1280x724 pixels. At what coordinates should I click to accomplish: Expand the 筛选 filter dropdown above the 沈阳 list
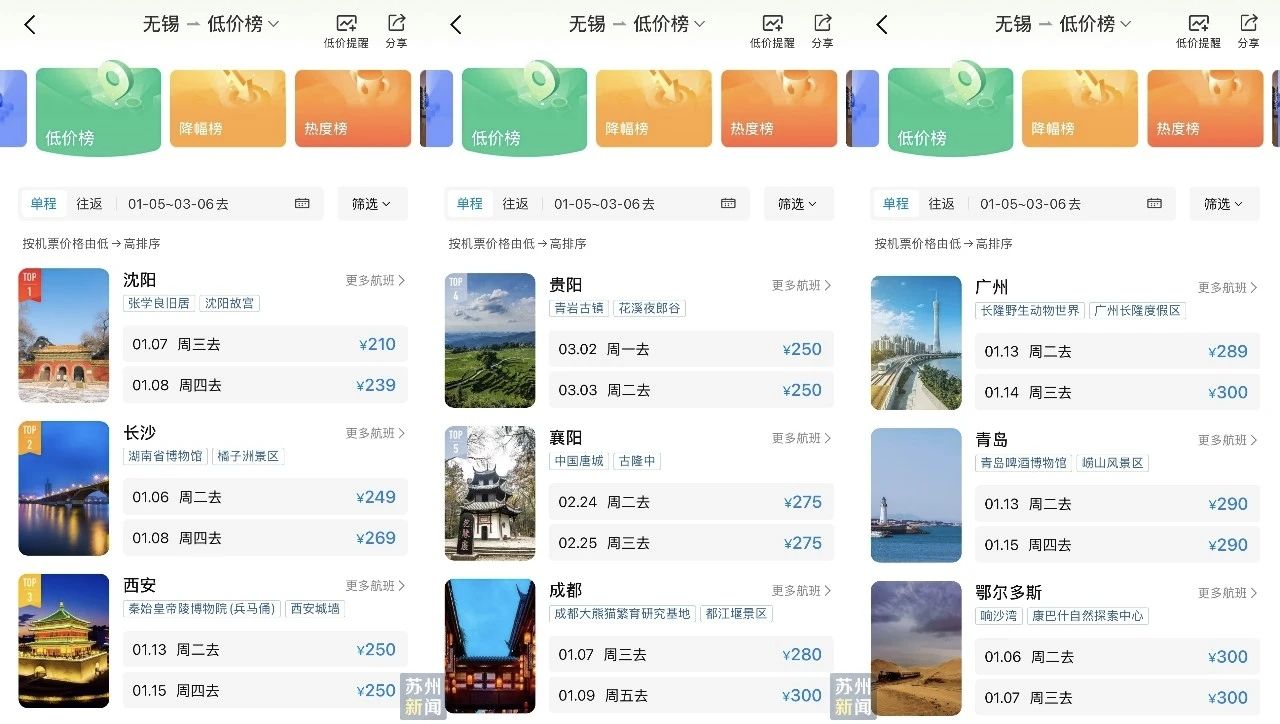click(371, 204)
